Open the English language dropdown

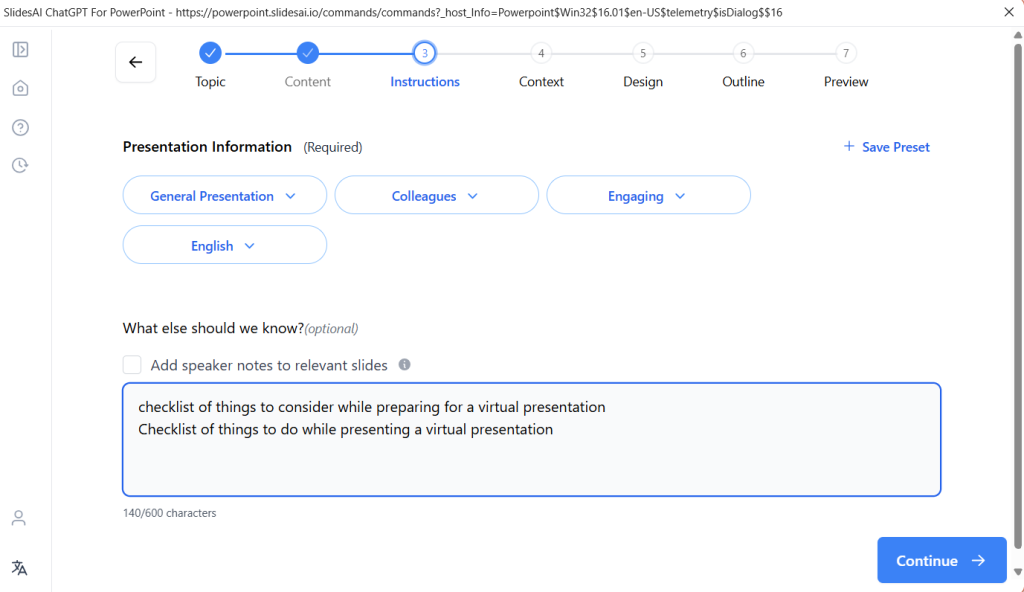click(x=224, y=245)
